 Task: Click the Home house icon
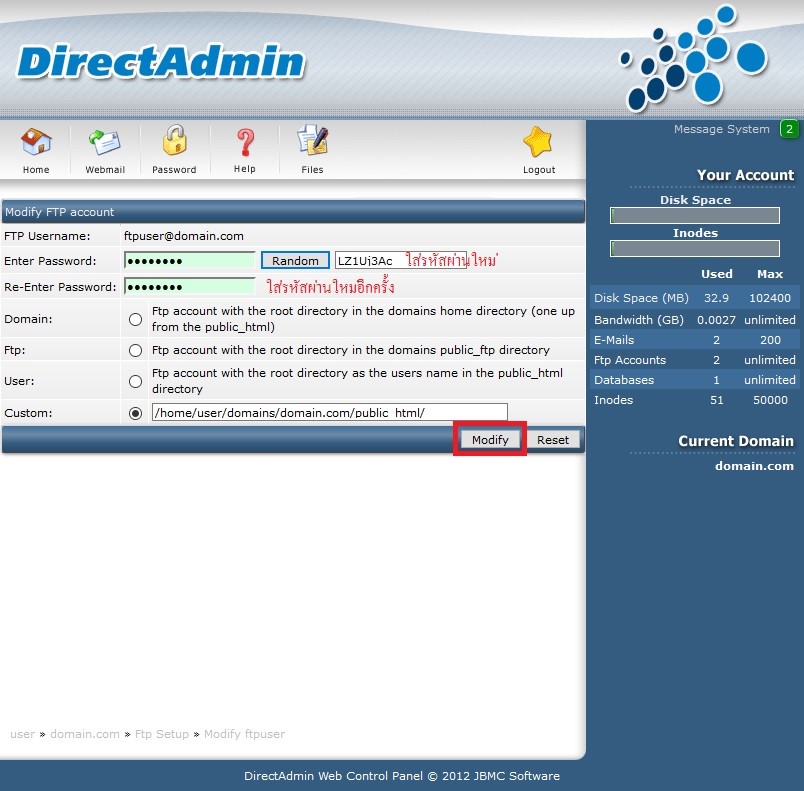(36, 141)
